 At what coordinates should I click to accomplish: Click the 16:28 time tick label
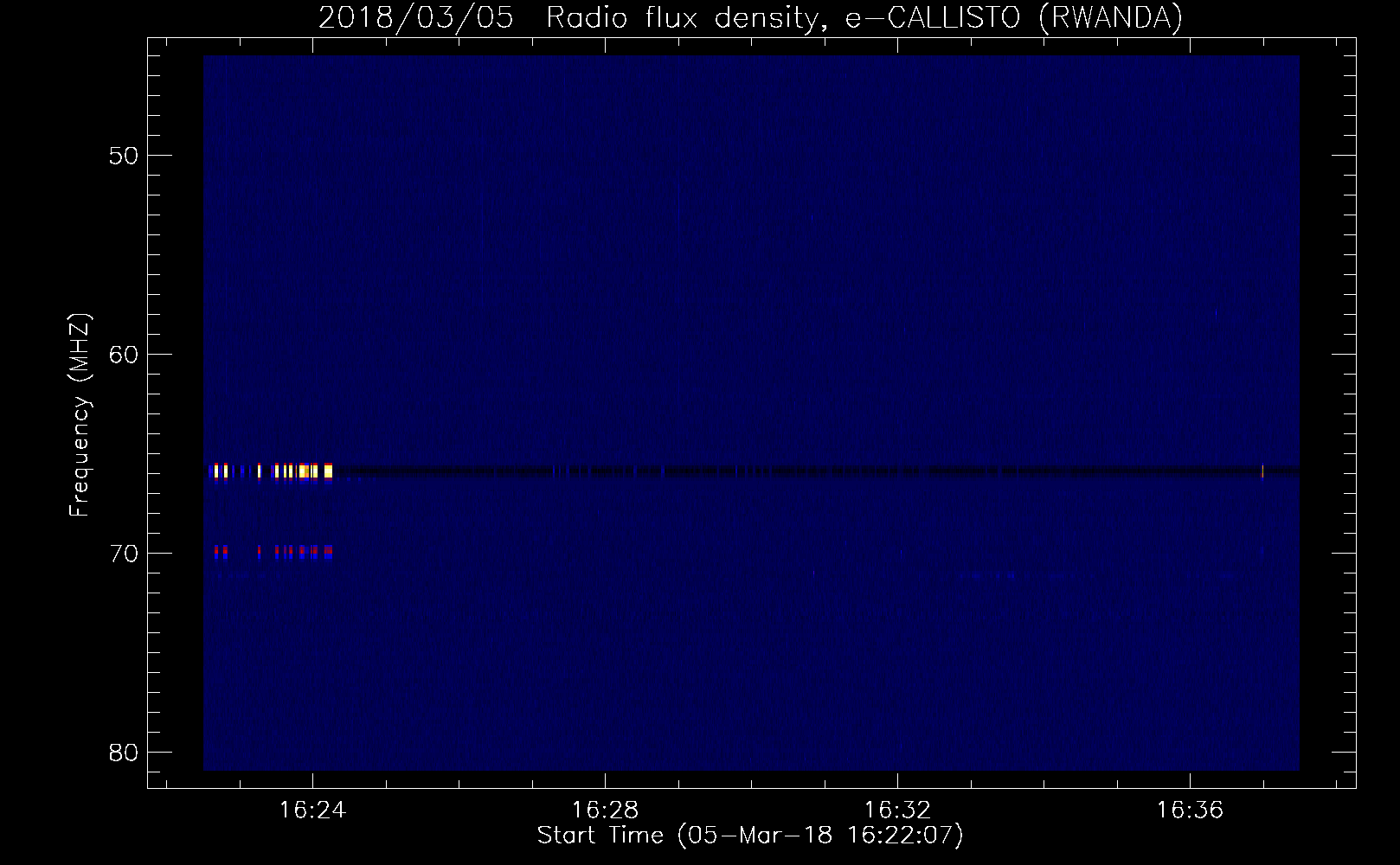(x=605, y=811)
